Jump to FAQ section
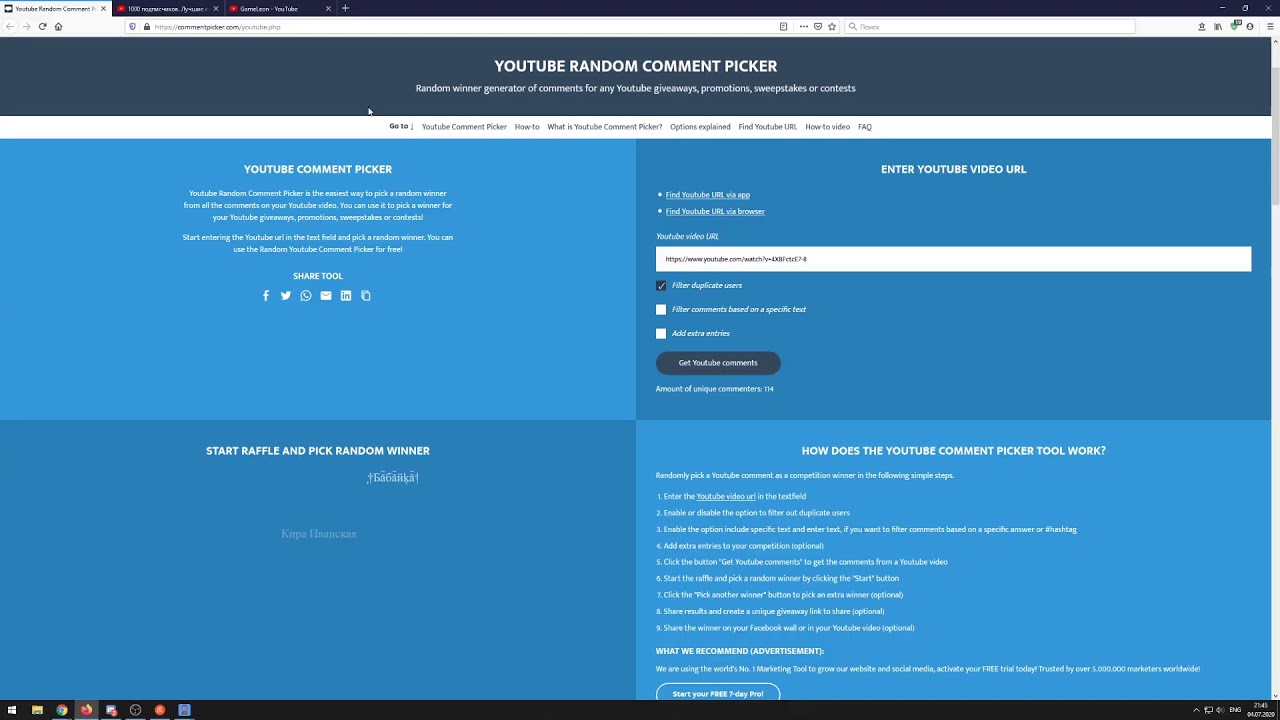The width and height of the screenshot is (1280, 720). [x=865, y=127]
